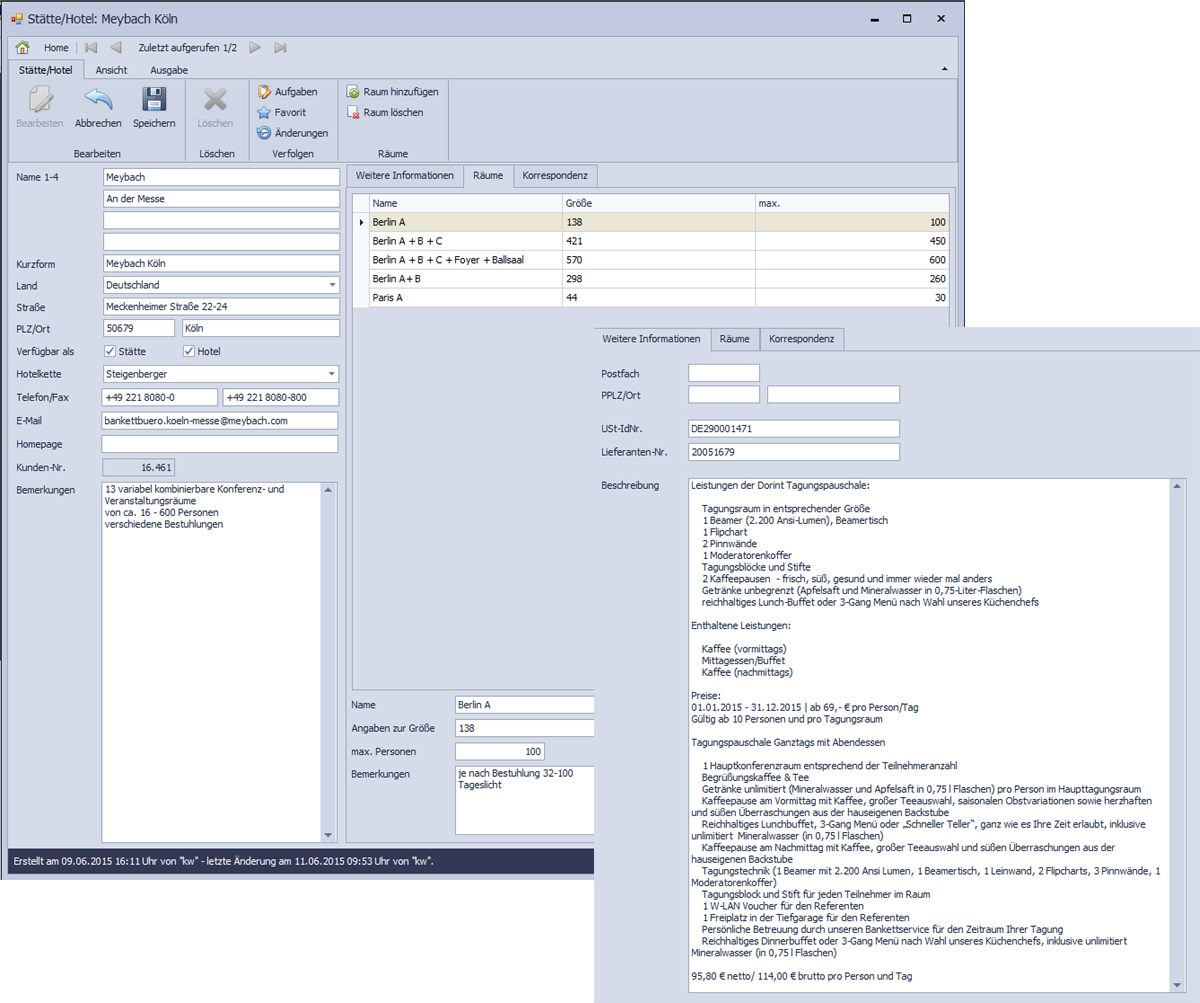Expand the Land dropdown showing Deutschland
Image resolution: width=1200 pixels, height=1003 pixels.
[332, 285]
